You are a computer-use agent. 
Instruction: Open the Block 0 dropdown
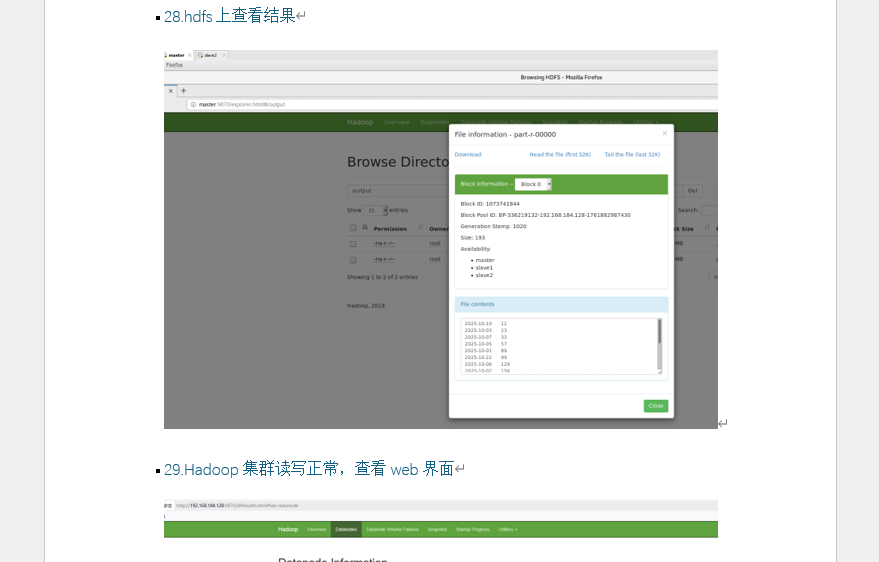(533, 184)
